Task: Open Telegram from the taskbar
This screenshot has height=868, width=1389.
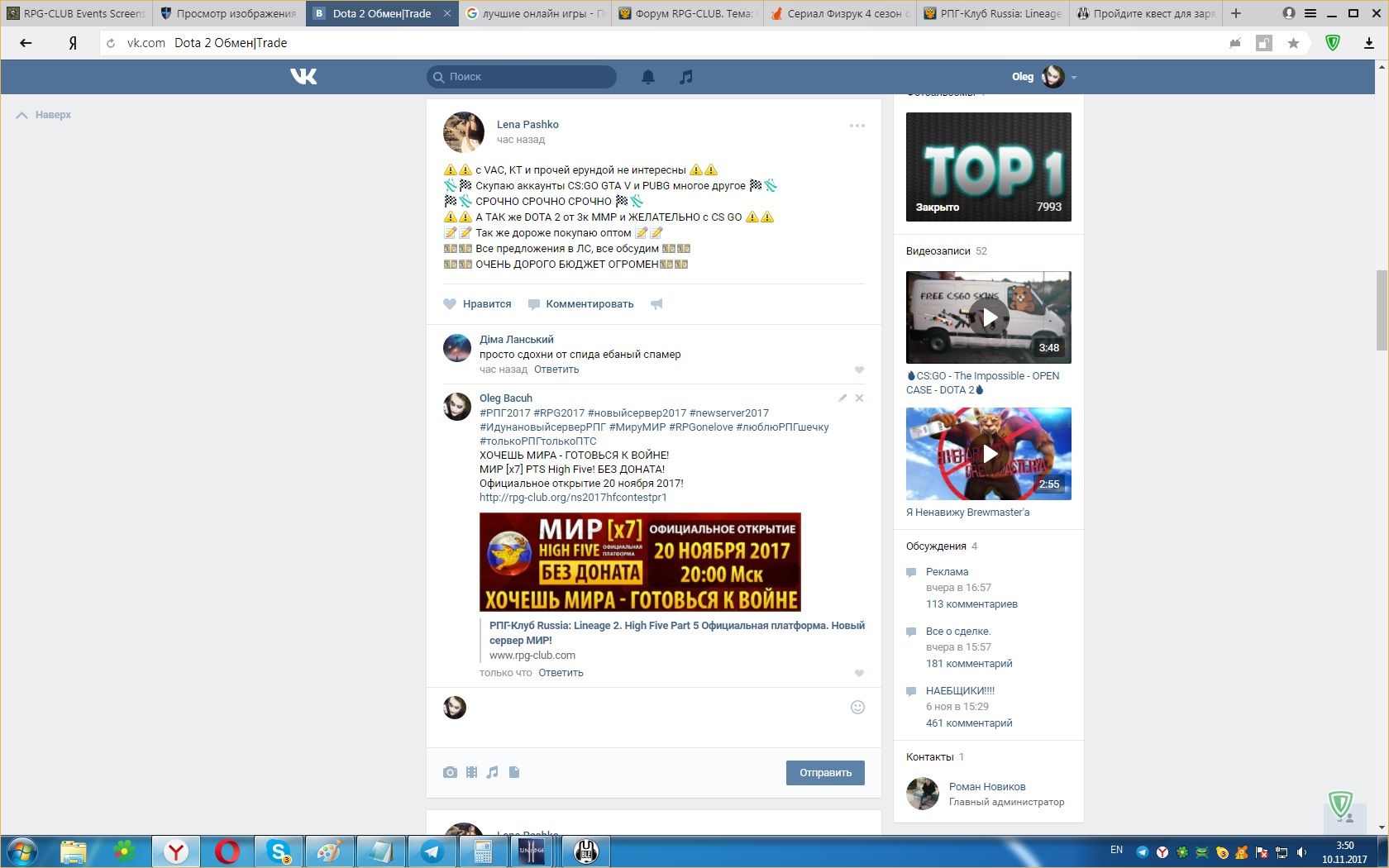Action: [x=432, y=851]
